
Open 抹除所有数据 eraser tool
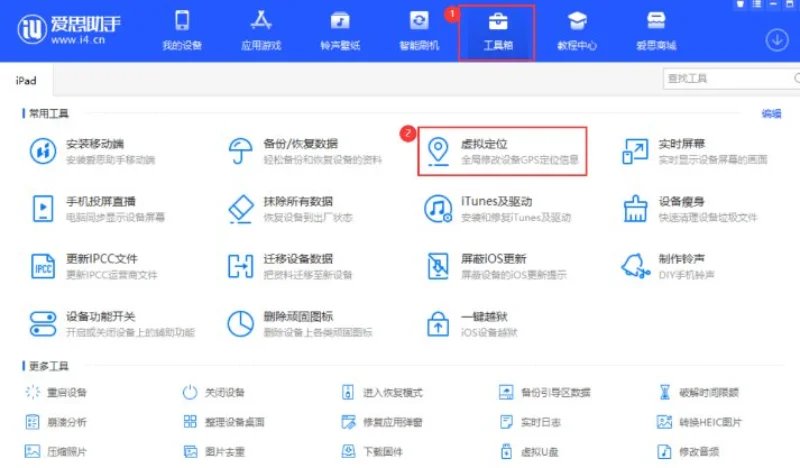pyautogui.click(x=290, y=208)
